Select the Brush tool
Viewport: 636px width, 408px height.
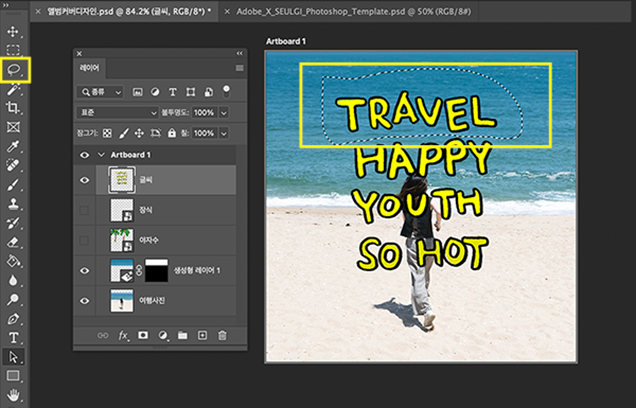coord(13,185)
